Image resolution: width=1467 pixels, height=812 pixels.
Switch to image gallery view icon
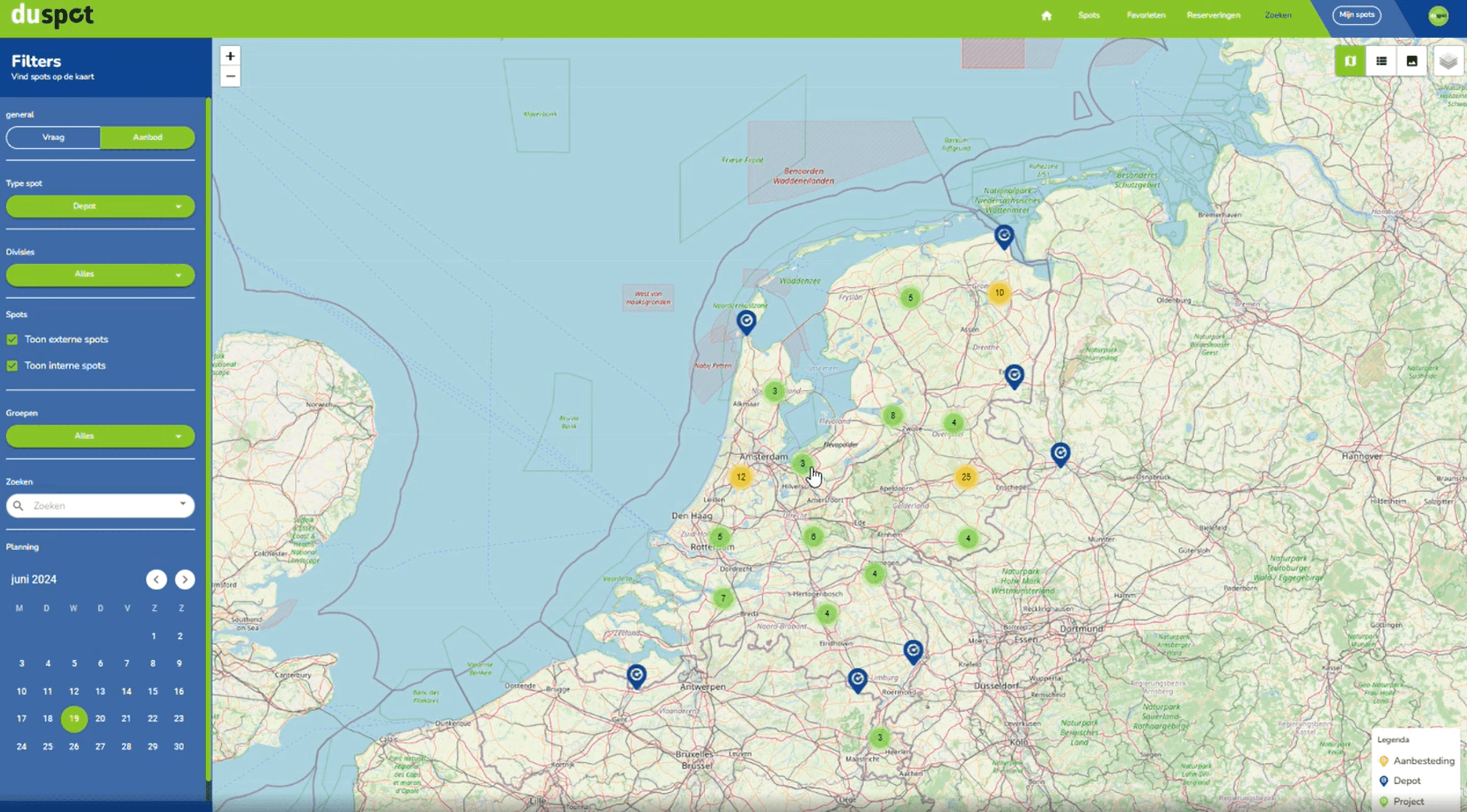pos(1412,61)
